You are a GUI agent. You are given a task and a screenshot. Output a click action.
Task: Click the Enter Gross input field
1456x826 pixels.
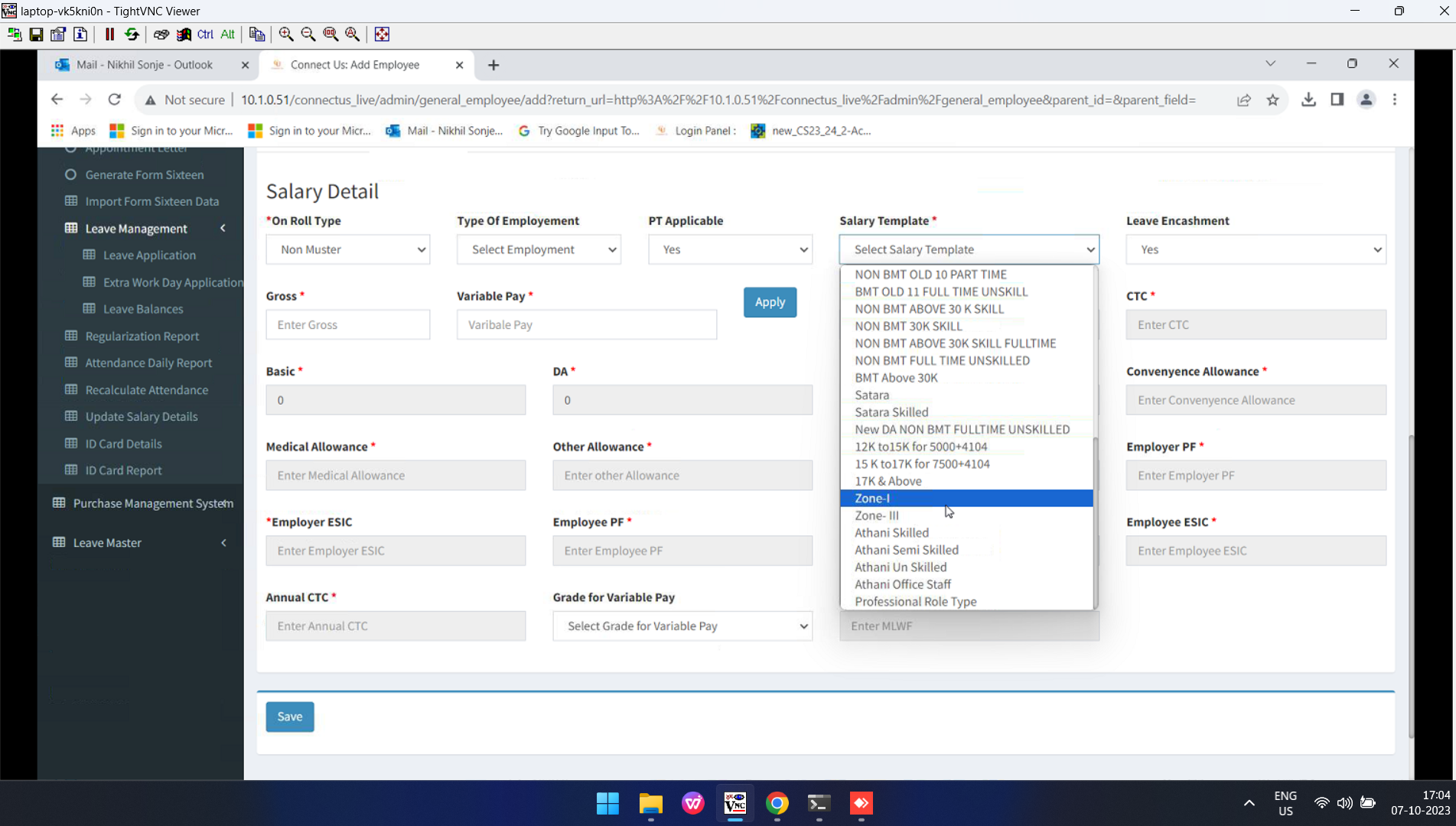tap(347, 324)
